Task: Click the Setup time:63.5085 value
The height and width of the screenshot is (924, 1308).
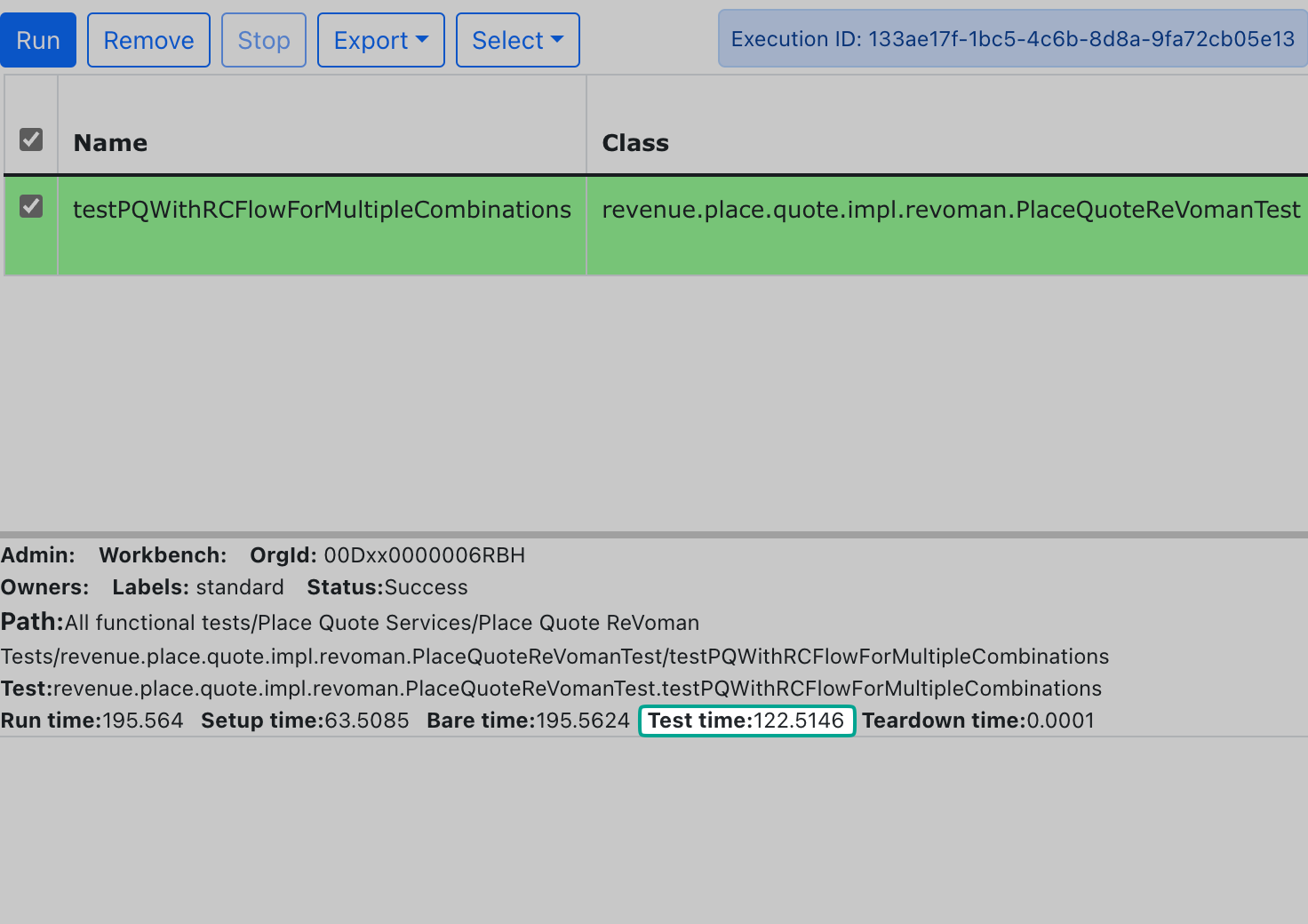Action: click(305, 721)
